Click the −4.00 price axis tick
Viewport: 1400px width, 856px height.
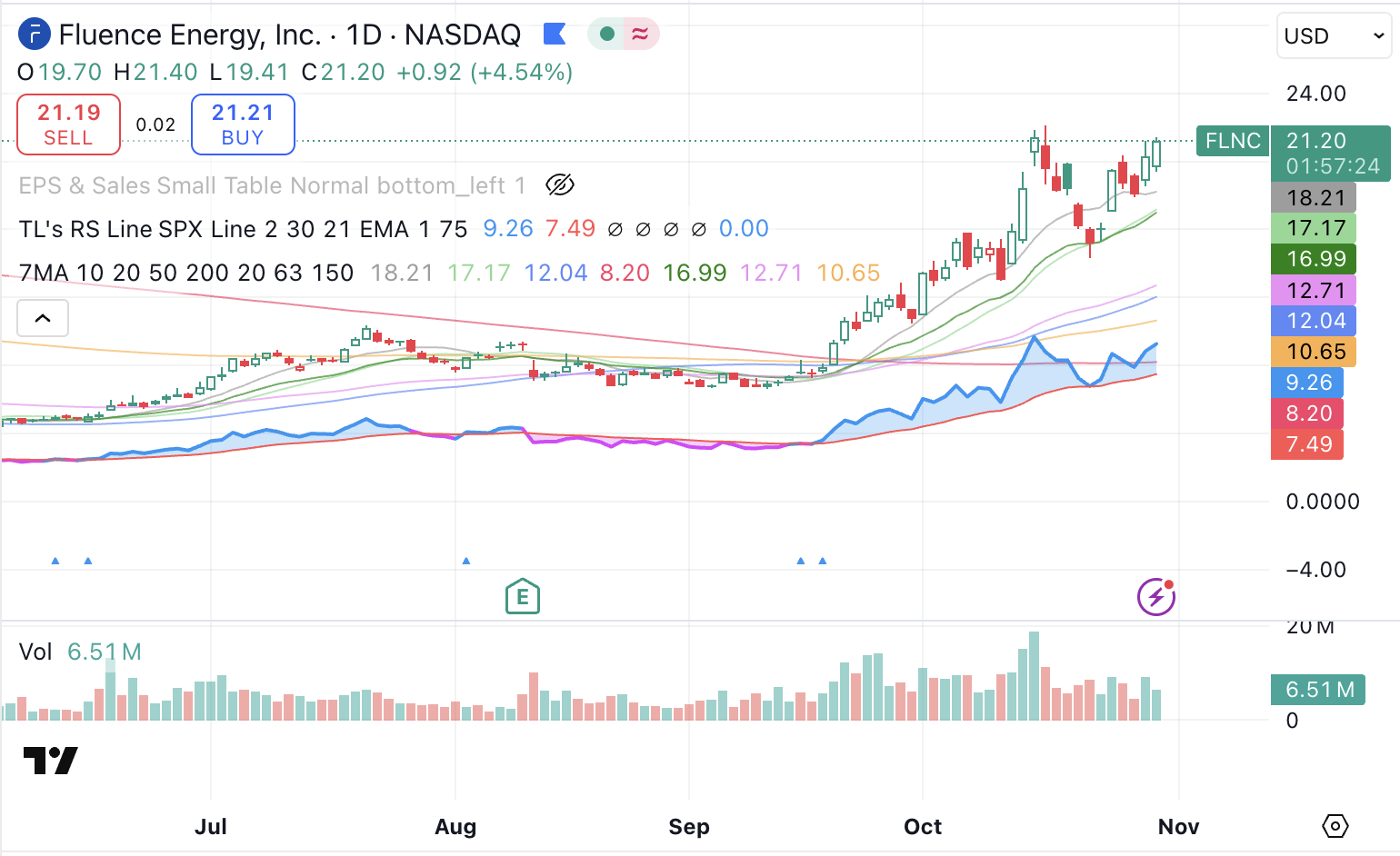pyautogui.click(x=1316, y=570)
